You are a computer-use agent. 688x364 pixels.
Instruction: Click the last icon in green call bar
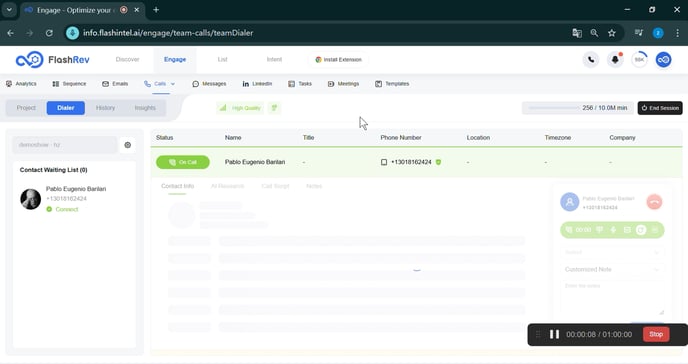pos(655,230)
